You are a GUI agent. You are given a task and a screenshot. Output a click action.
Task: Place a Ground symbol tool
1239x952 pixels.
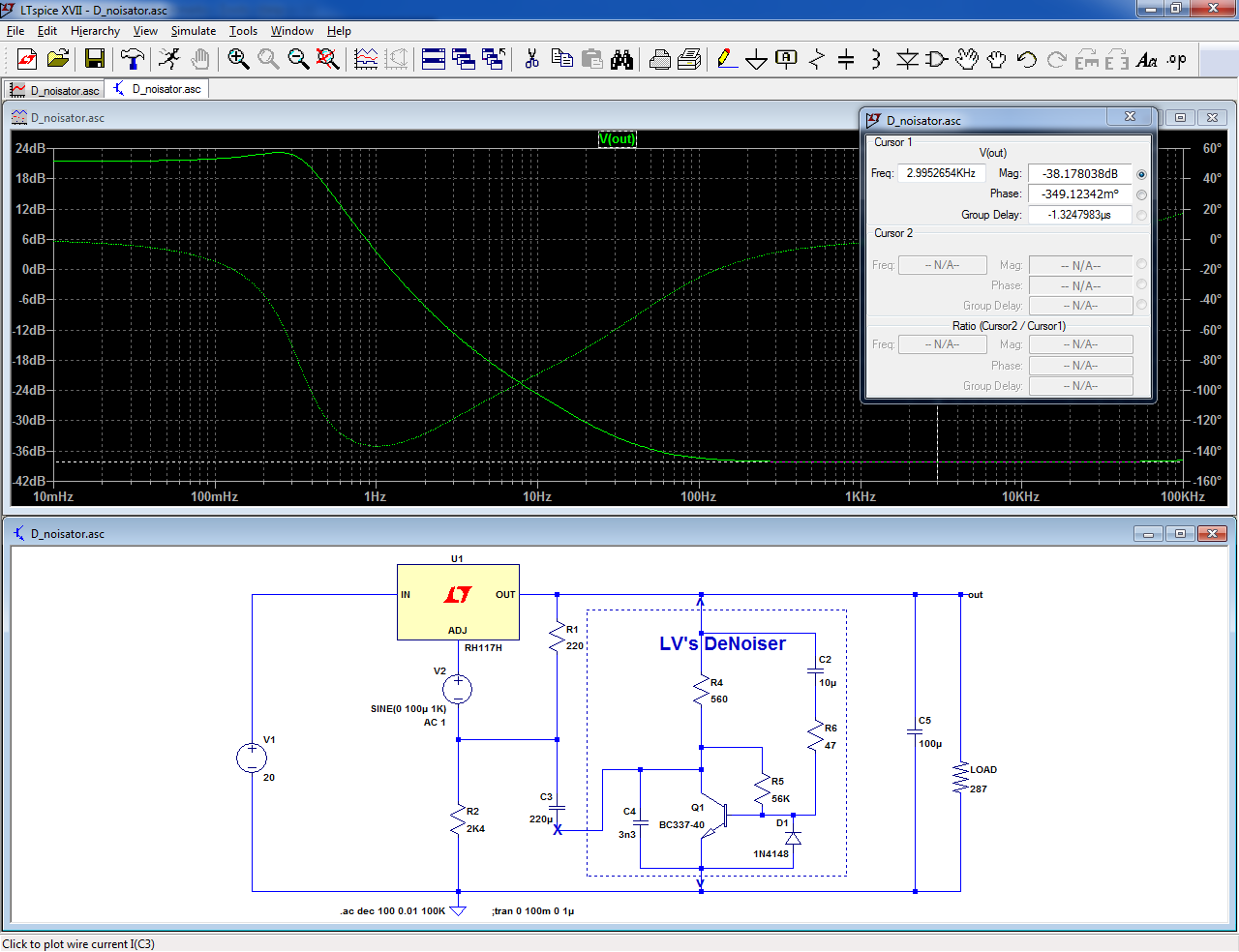[x=757, y=60]
